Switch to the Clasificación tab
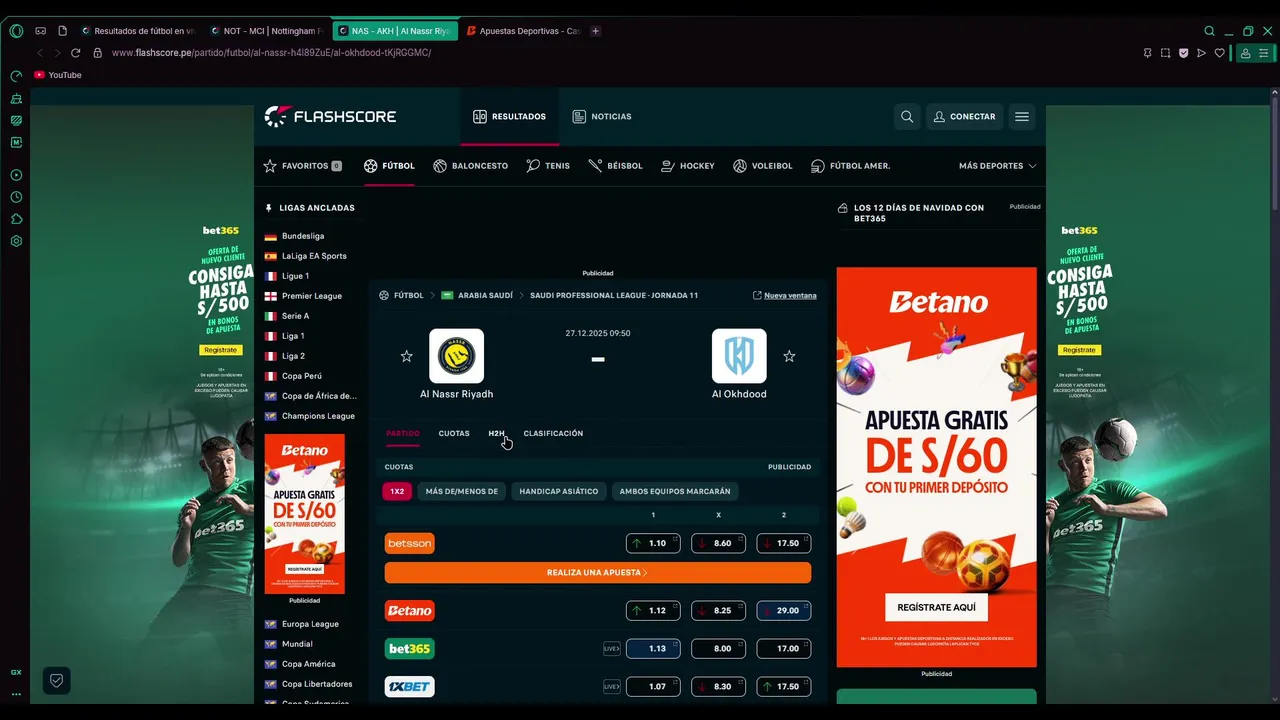The width and height of the screenshot is (1280, 720). point(553,434)
